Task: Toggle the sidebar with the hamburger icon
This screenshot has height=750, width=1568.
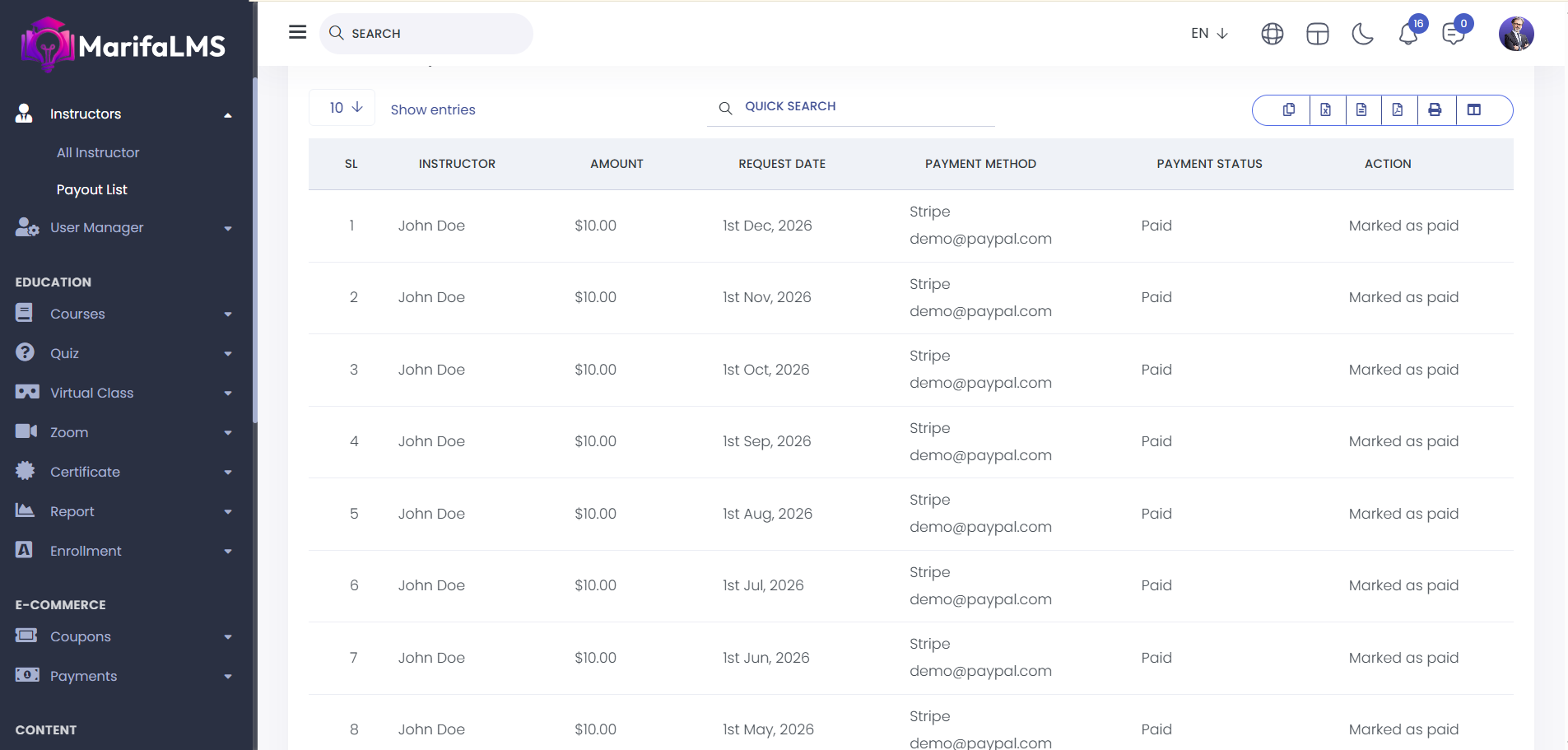Action: [x=297, y=32]
